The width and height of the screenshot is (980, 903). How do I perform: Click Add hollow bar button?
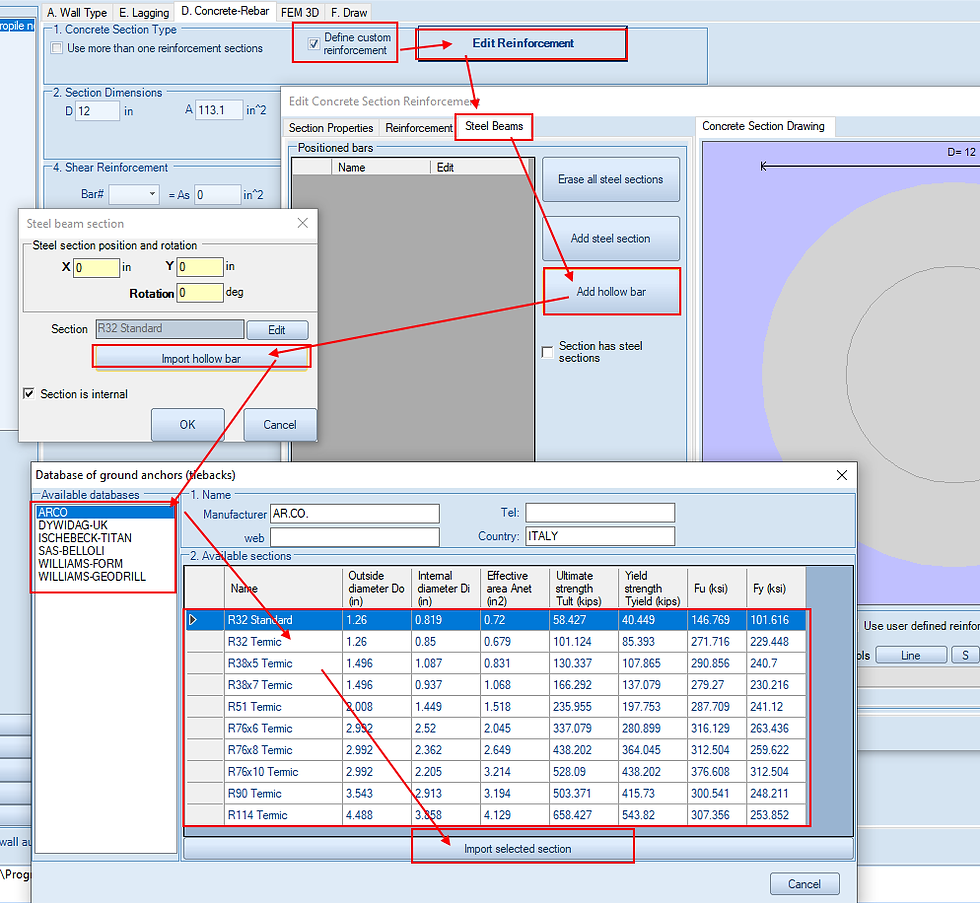(611, 292)
